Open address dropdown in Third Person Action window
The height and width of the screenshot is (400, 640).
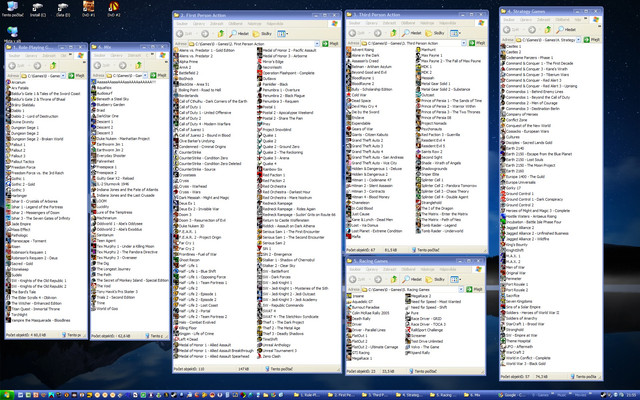pos(464,43)
